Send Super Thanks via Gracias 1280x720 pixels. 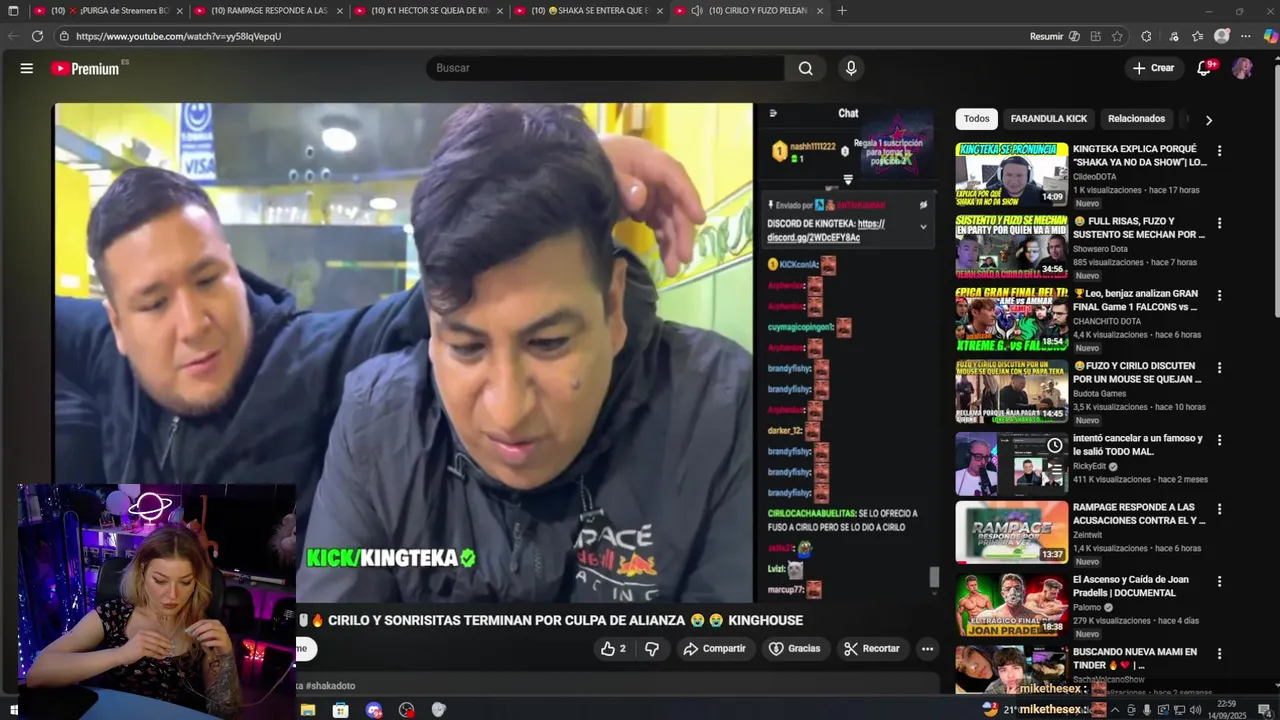tap(794, 649)
